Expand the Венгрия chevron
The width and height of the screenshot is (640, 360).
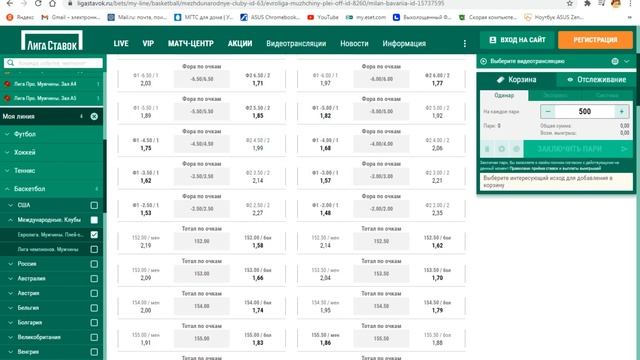pyautogui.click(x=10, y=352)
